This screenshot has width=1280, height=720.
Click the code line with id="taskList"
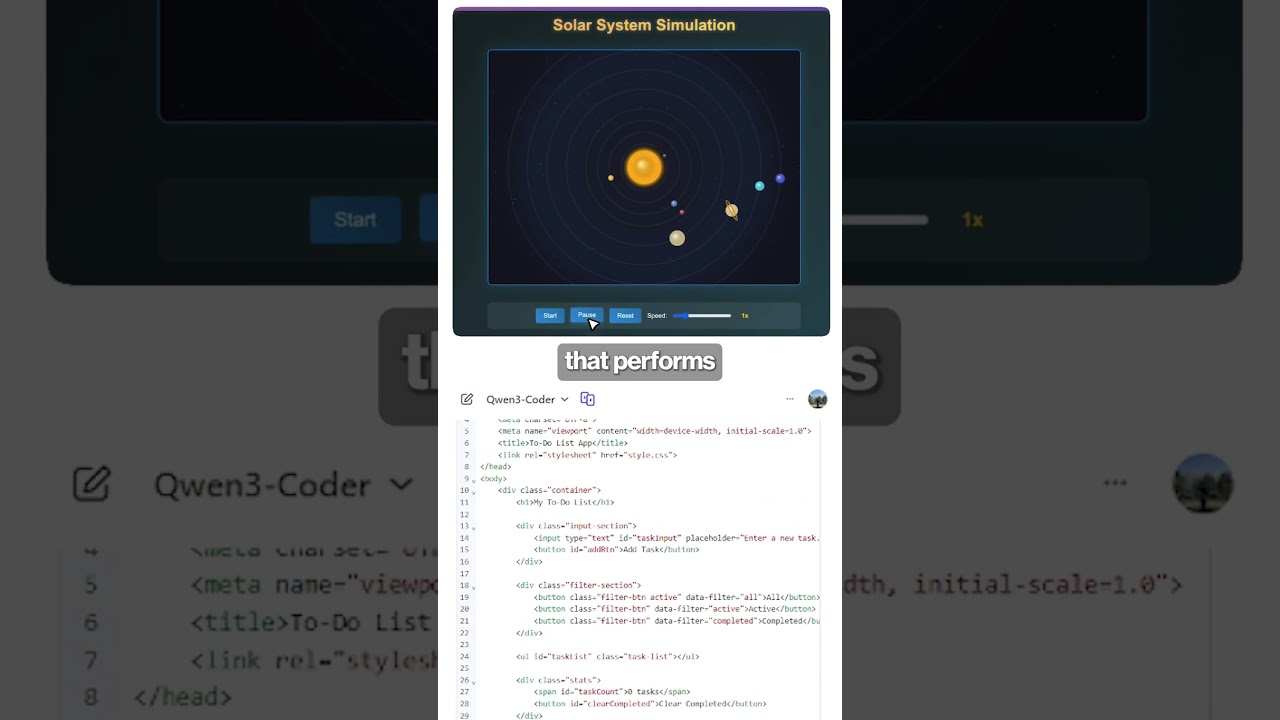pyautogui.click(x=608, y=657)
